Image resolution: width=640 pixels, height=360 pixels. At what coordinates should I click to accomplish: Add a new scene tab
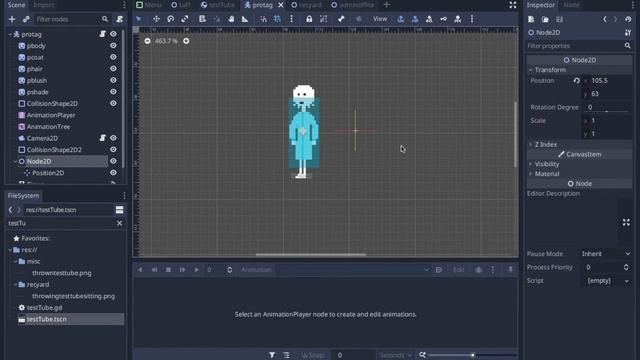(x=387, y=5)
